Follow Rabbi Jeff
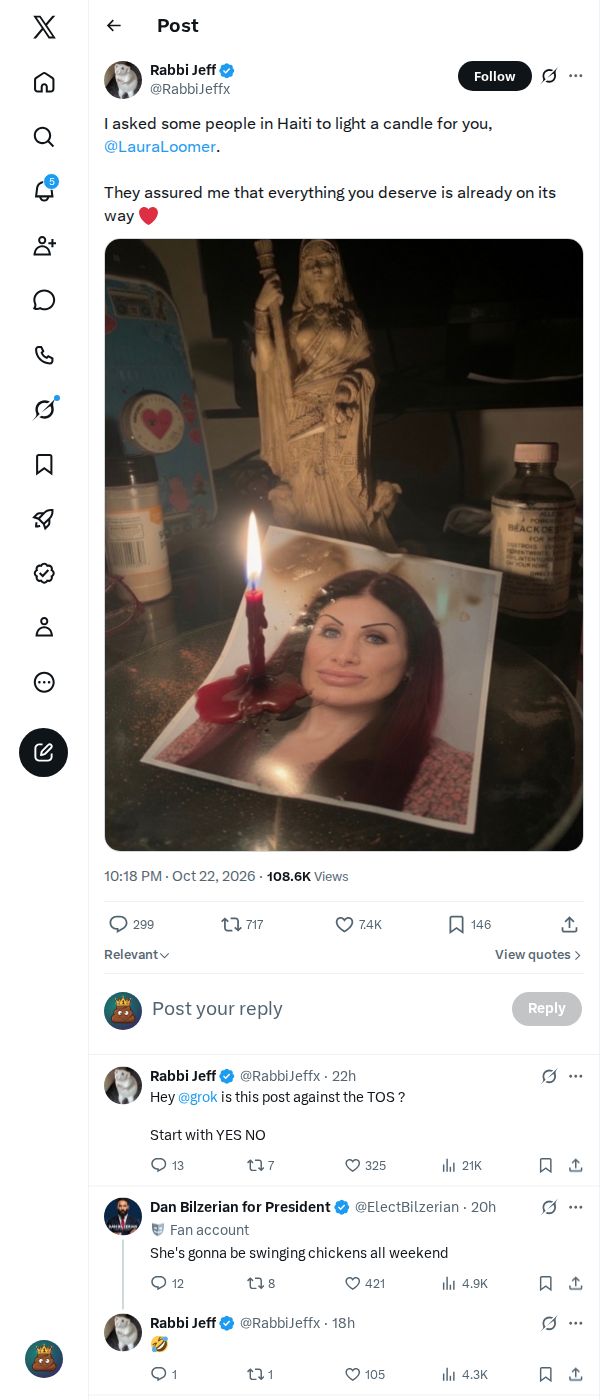 495,76
